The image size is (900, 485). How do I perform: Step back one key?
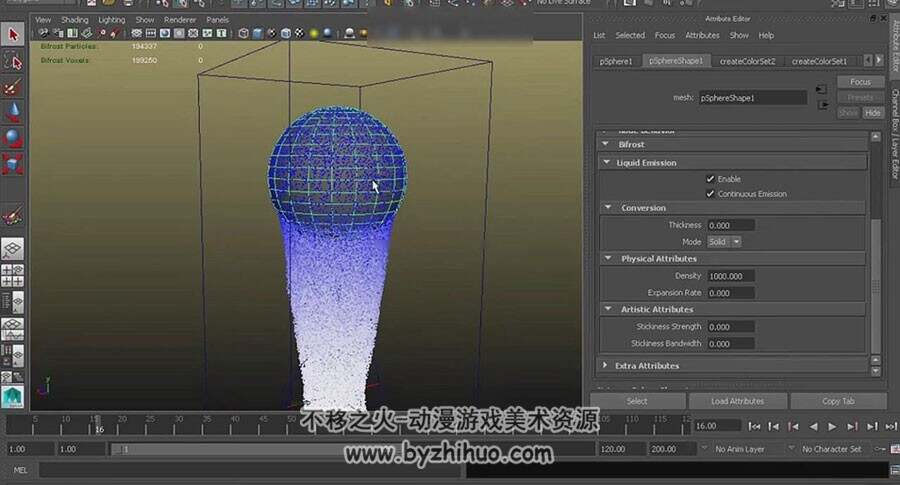(793, 426)
